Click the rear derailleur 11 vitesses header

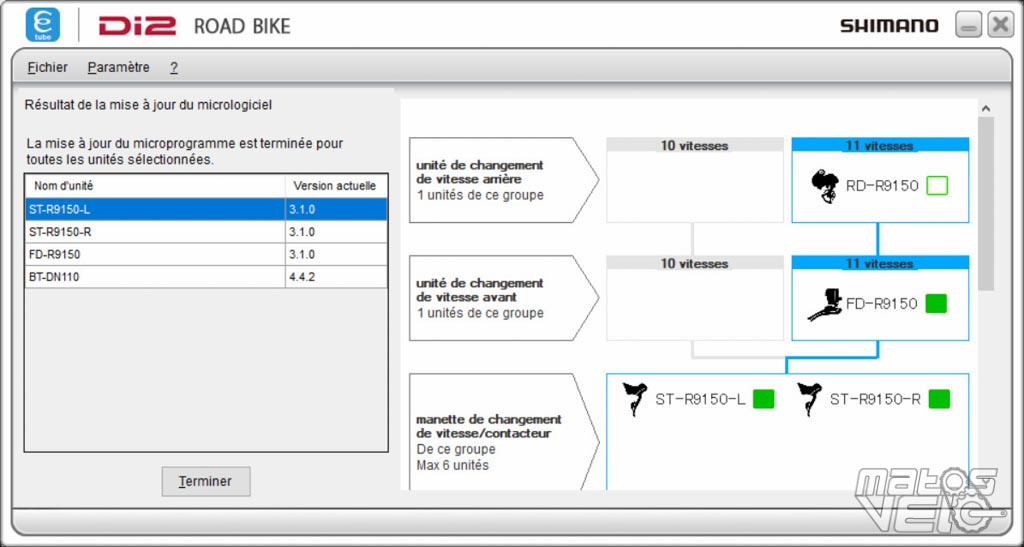880,146
